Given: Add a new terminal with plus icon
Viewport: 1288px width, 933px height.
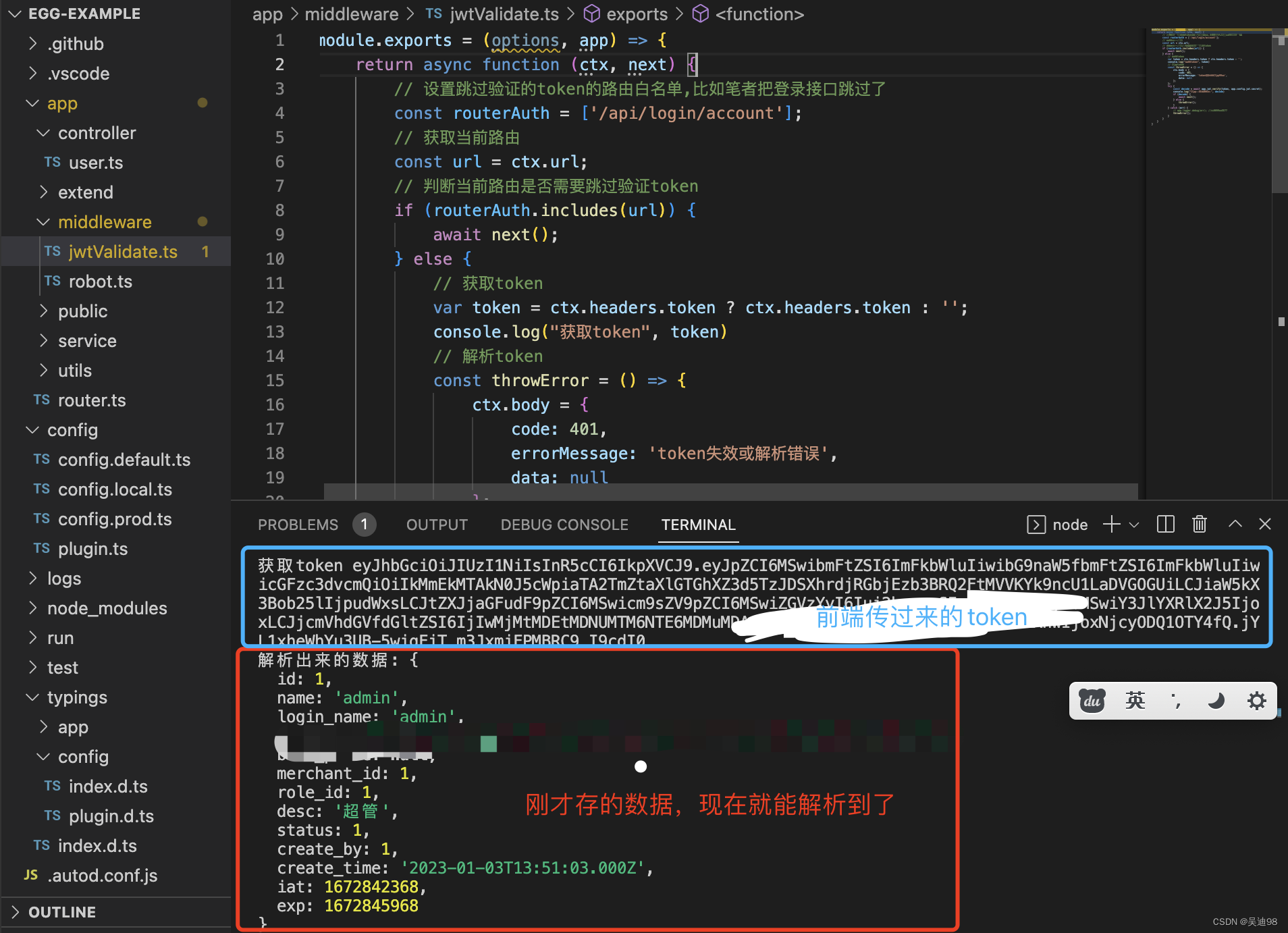Looking at the screenshot, I should click(1111, 524).
